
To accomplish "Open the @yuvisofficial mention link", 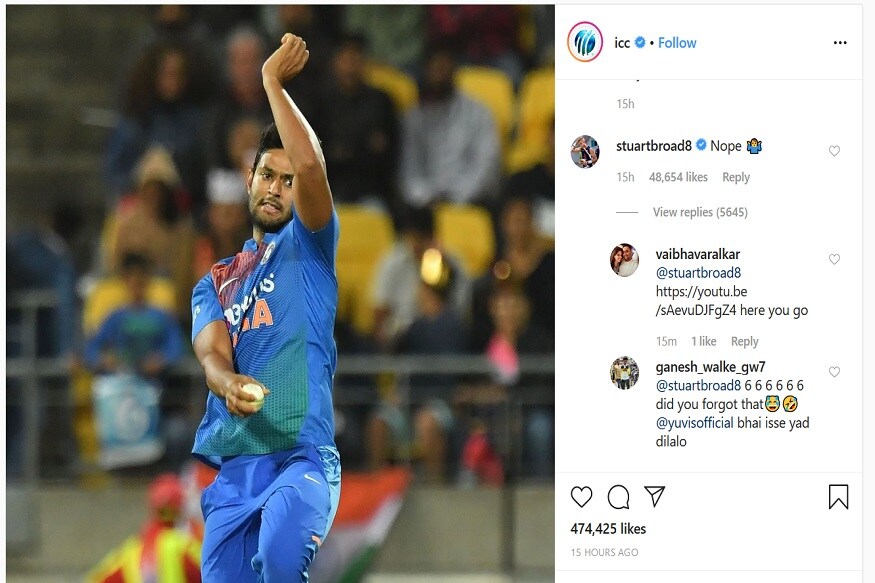I will click(694, 423).
